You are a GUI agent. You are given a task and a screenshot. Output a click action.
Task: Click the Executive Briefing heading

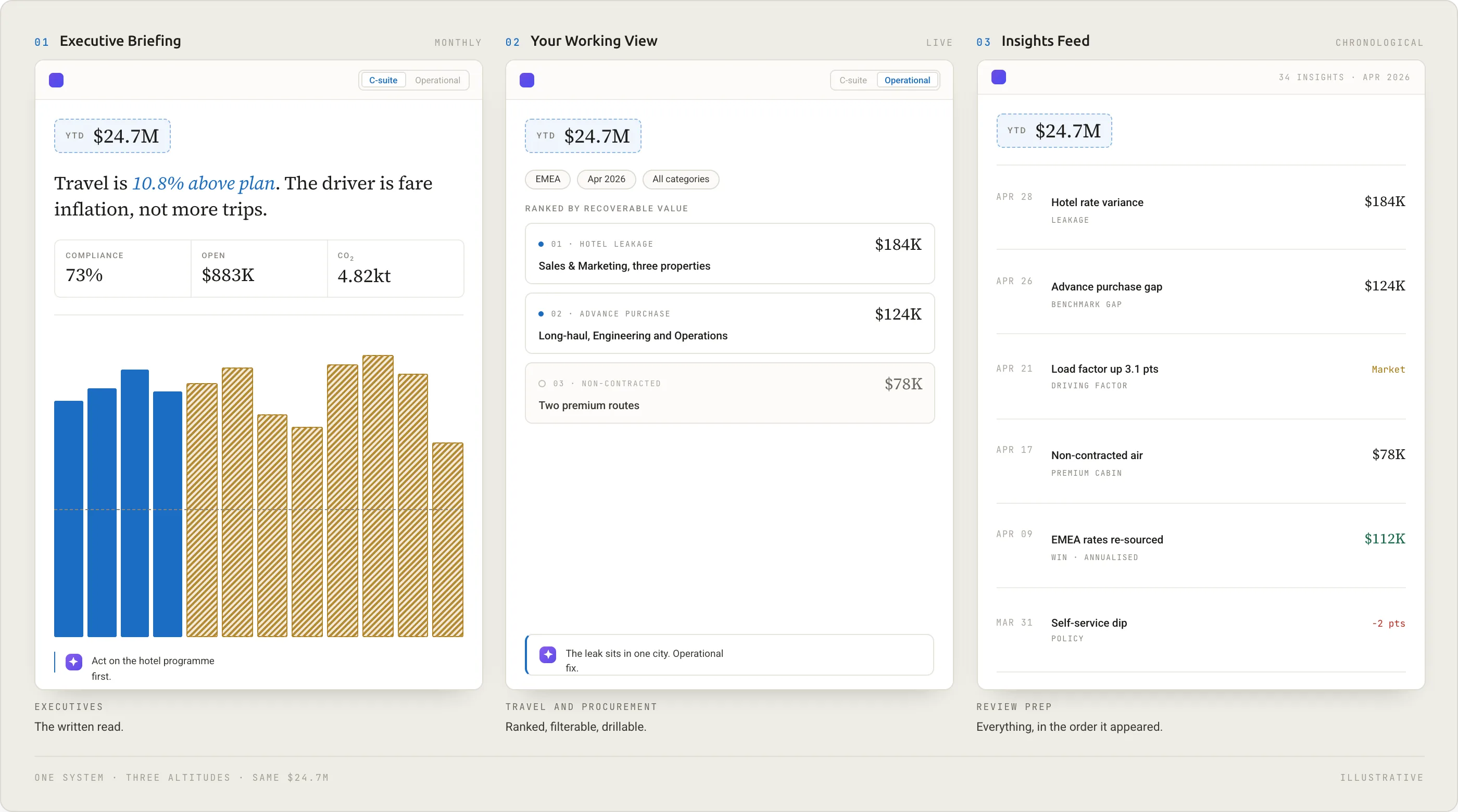pyautogui.click(x=120, y=41)
